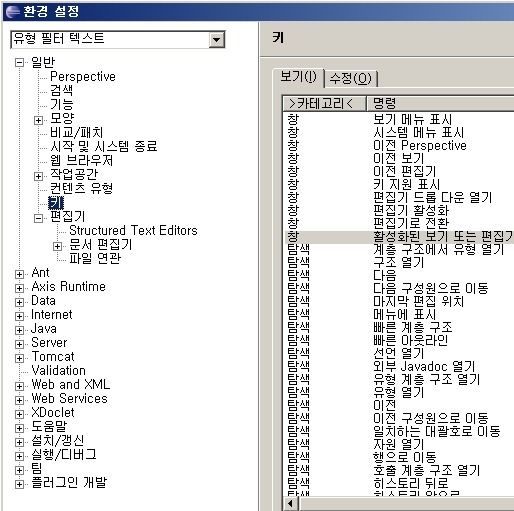The image size is (514, 511).
Task: Expand the Internet tree node
Action: (x=20, y=316)
